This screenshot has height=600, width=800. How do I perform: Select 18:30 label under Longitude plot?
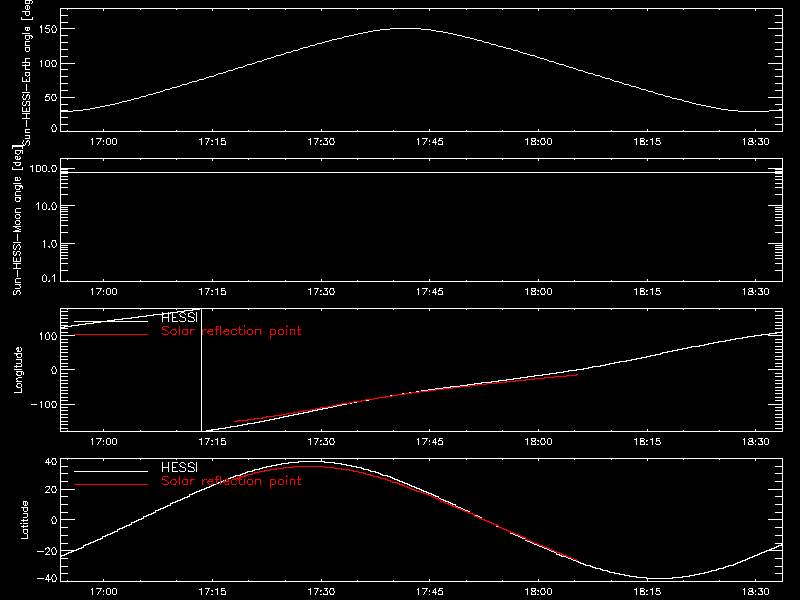click(756, 441)
